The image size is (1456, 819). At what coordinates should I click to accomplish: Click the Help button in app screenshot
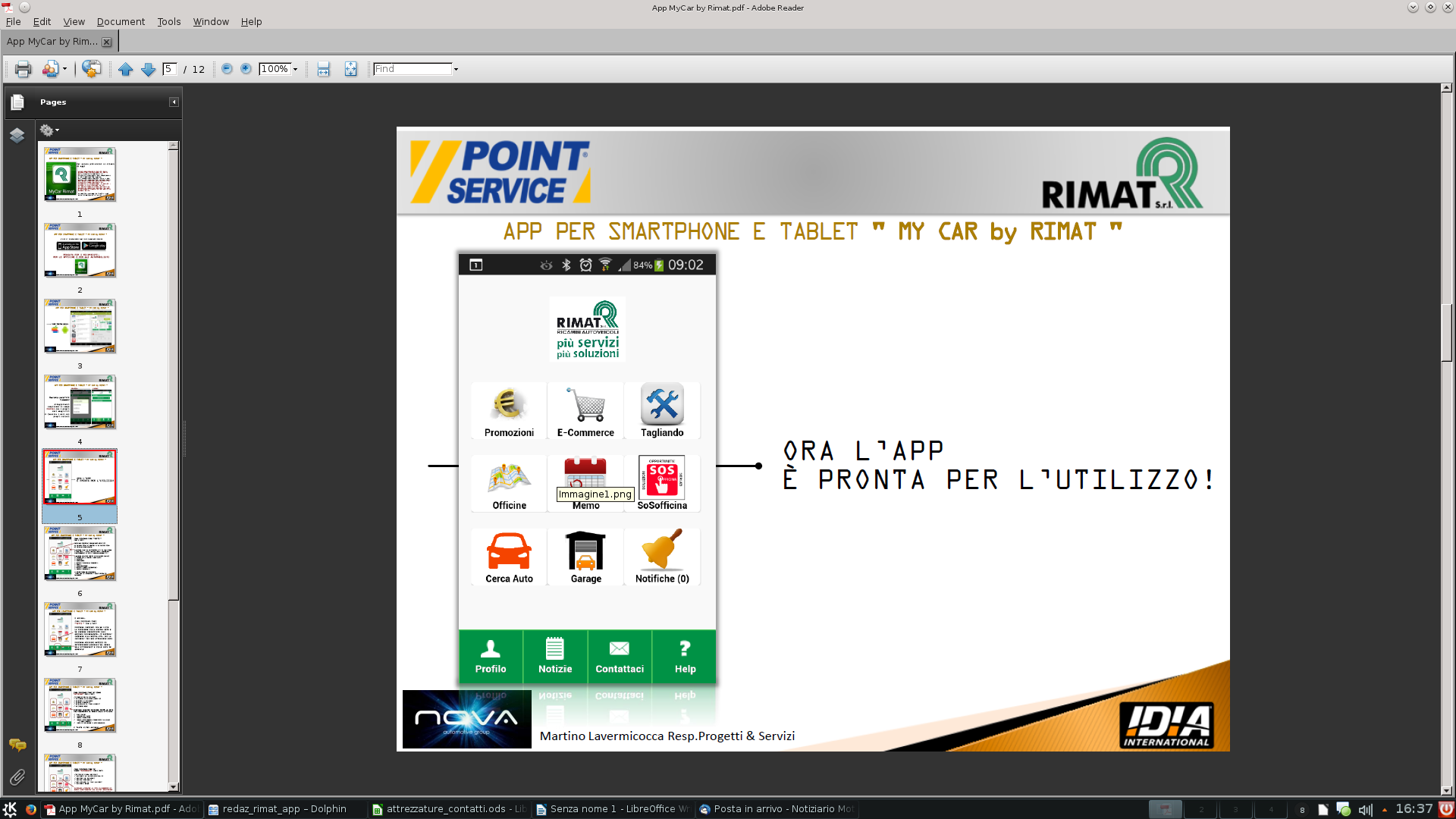pyautogui.click(x=685, y=656)
